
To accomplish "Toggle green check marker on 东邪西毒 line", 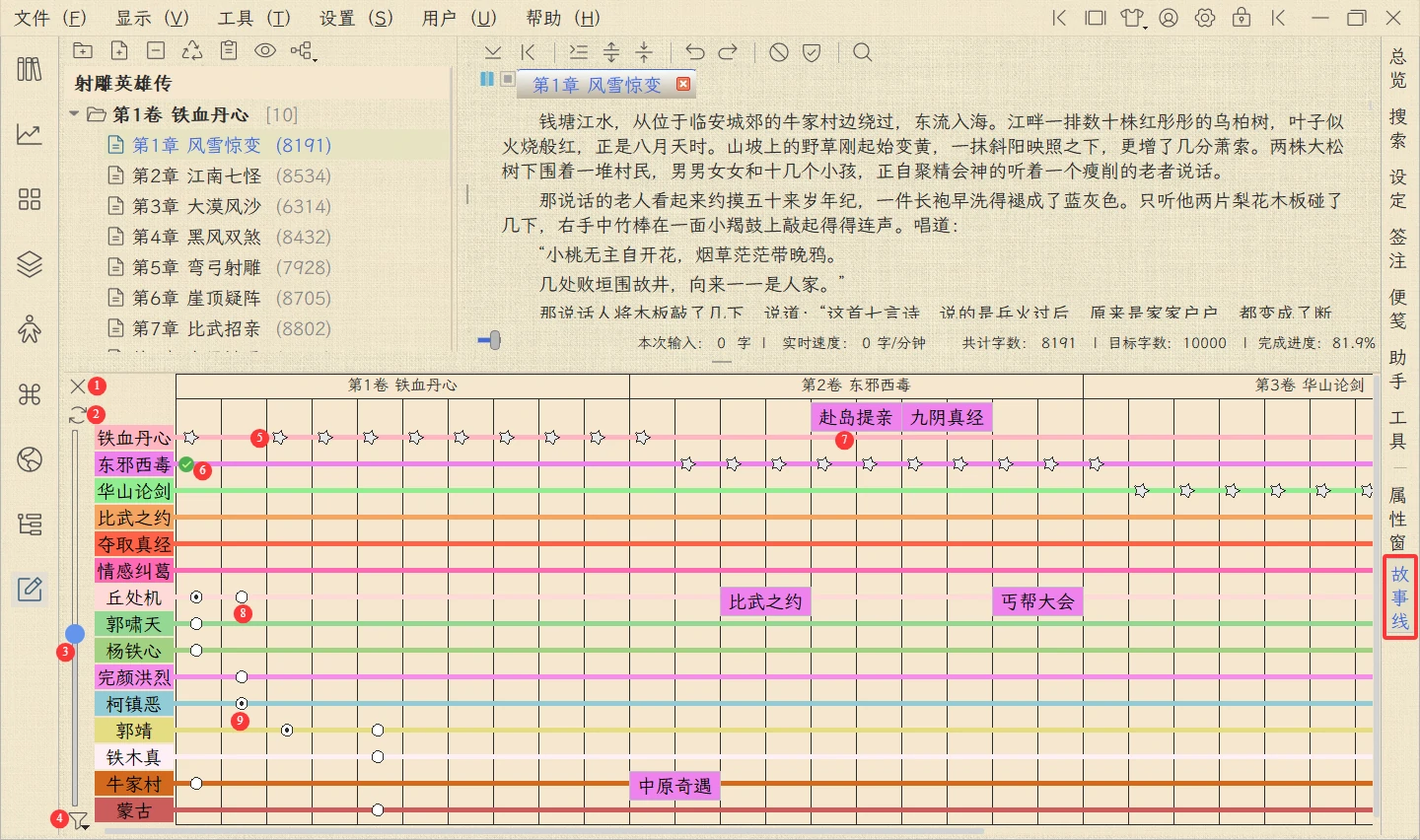I will (185, 464).
